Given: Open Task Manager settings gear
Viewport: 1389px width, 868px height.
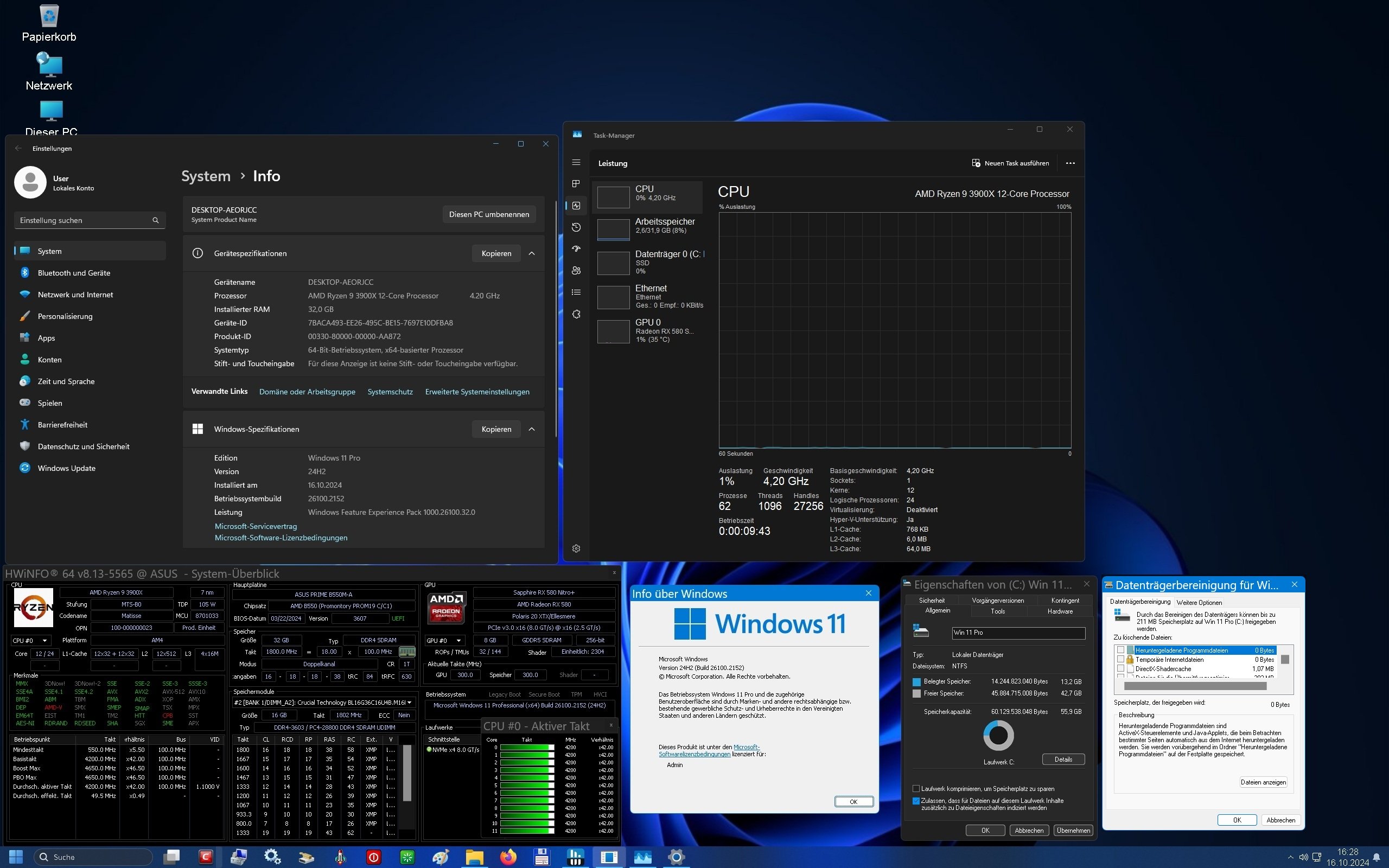Looking at the screenshot, I should tap(576, 548).
